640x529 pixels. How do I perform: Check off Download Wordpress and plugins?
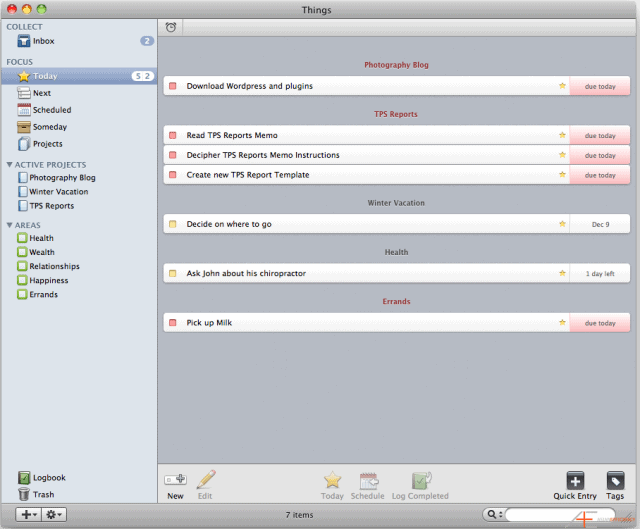click(x=173, y=86)
